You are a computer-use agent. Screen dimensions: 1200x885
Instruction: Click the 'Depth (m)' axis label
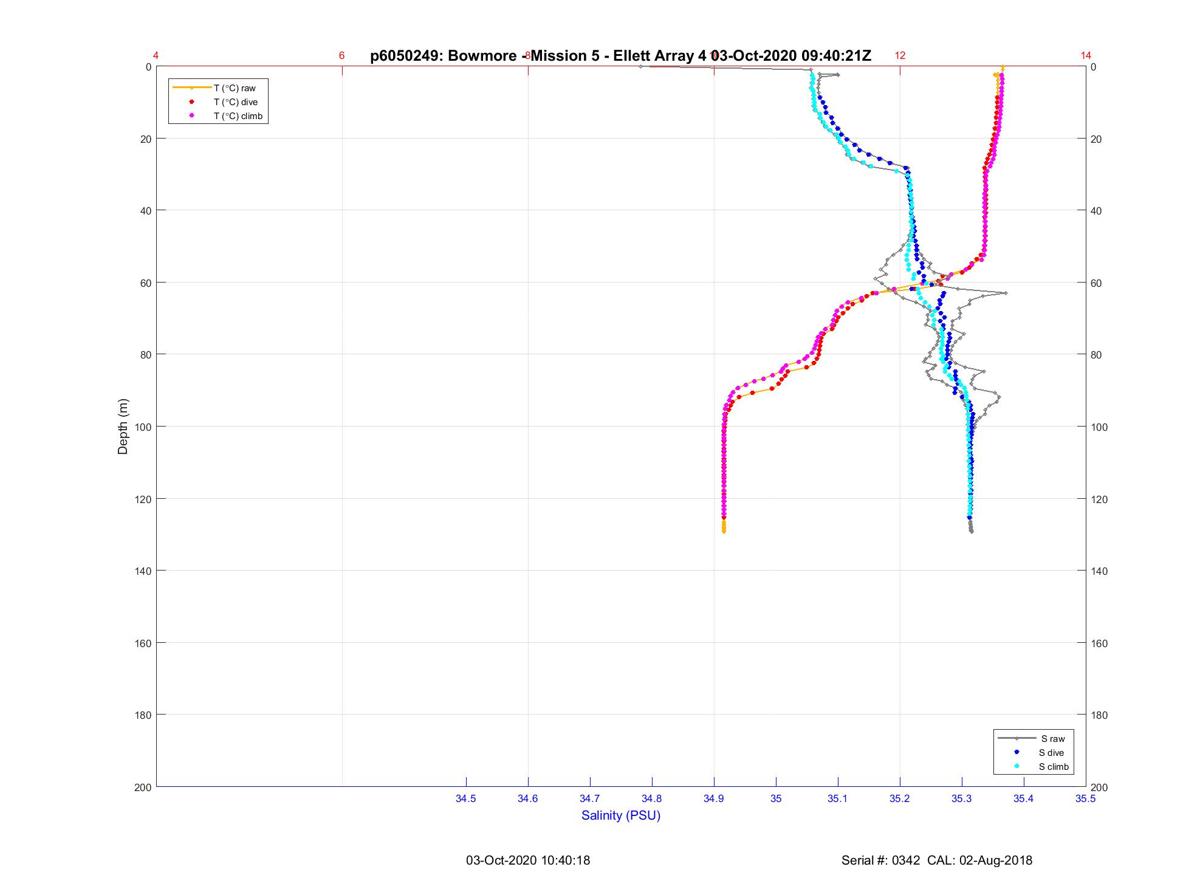[x=124, y=426]
